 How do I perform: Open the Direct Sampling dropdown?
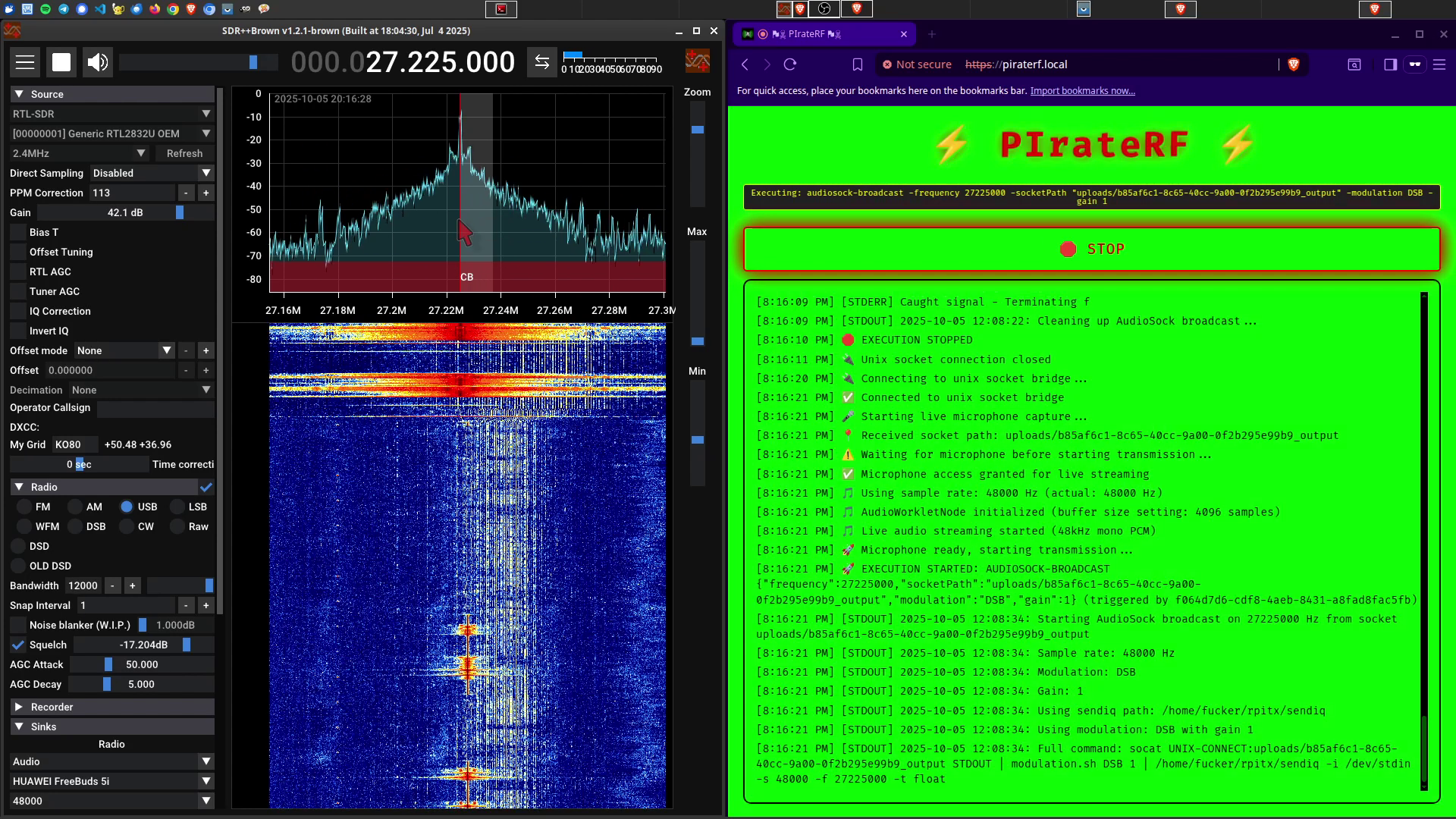(152, 173)
